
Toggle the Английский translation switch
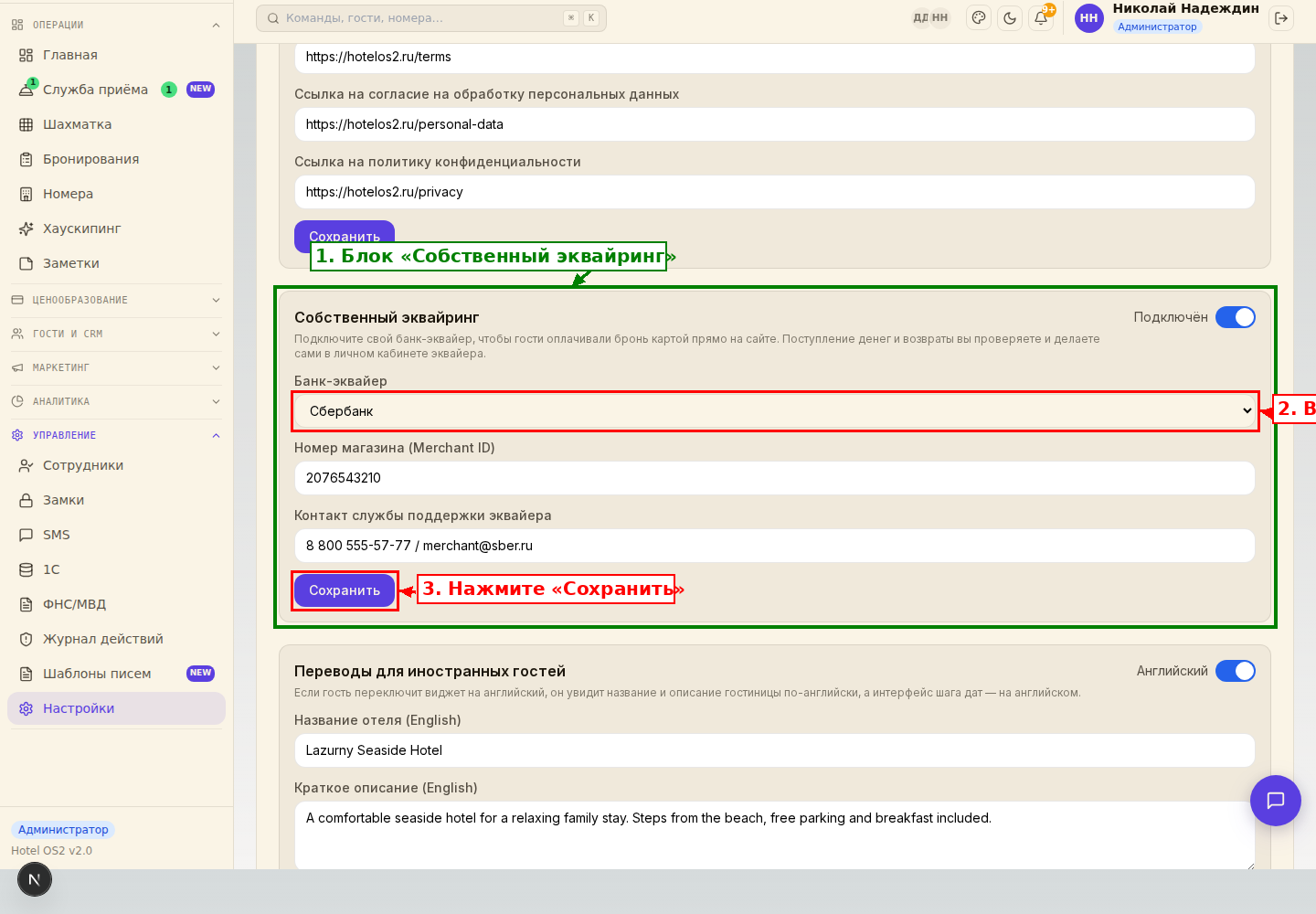[1236, 671]
